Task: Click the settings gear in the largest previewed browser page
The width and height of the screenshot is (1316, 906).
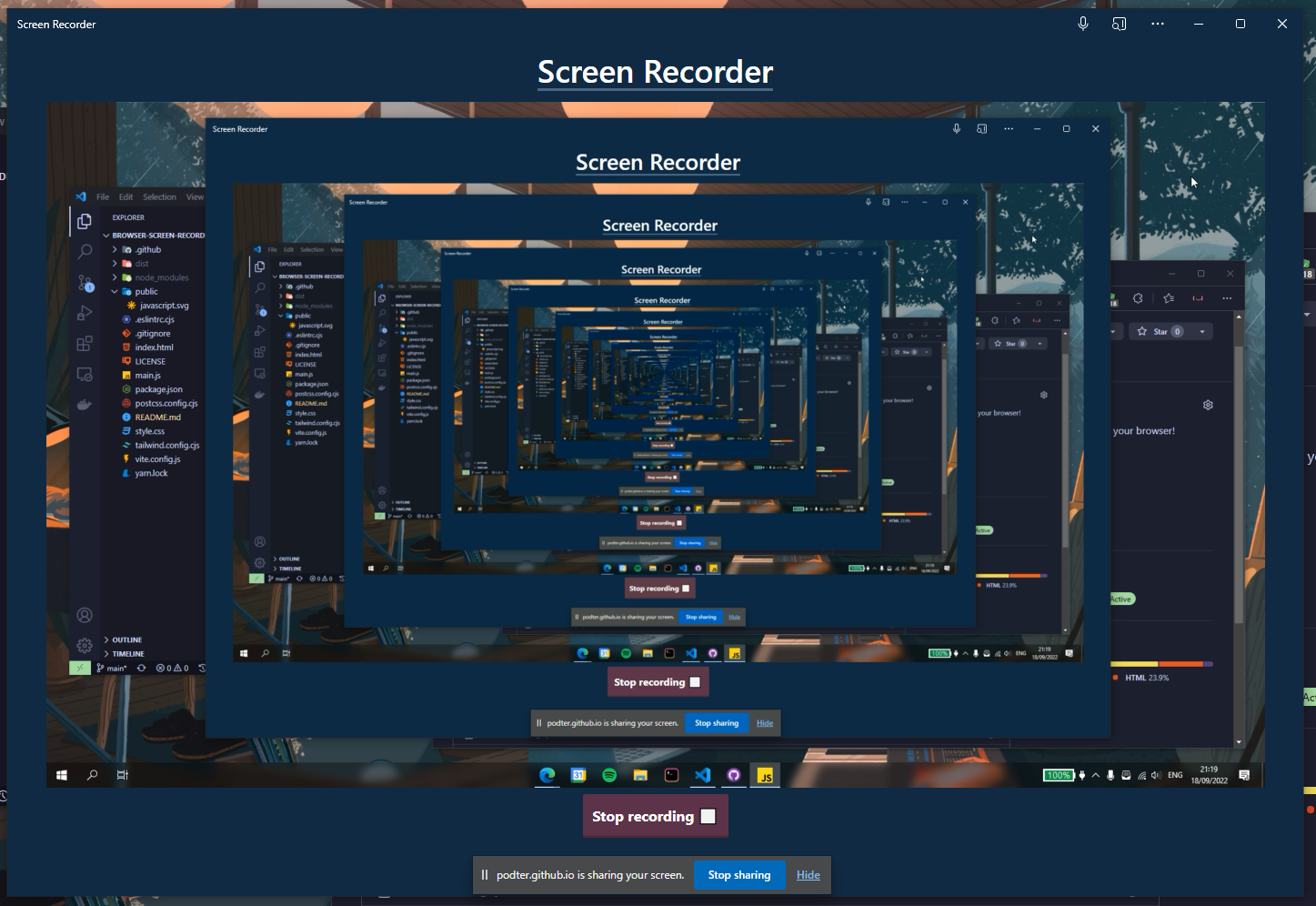Action: [1208, 405]
